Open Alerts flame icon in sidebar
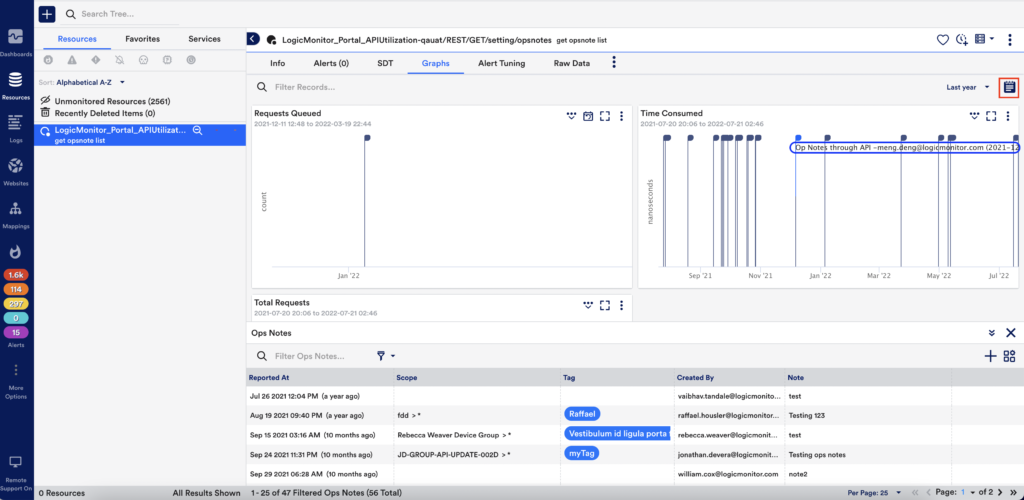1024x500 pixels. click(16, 251)
